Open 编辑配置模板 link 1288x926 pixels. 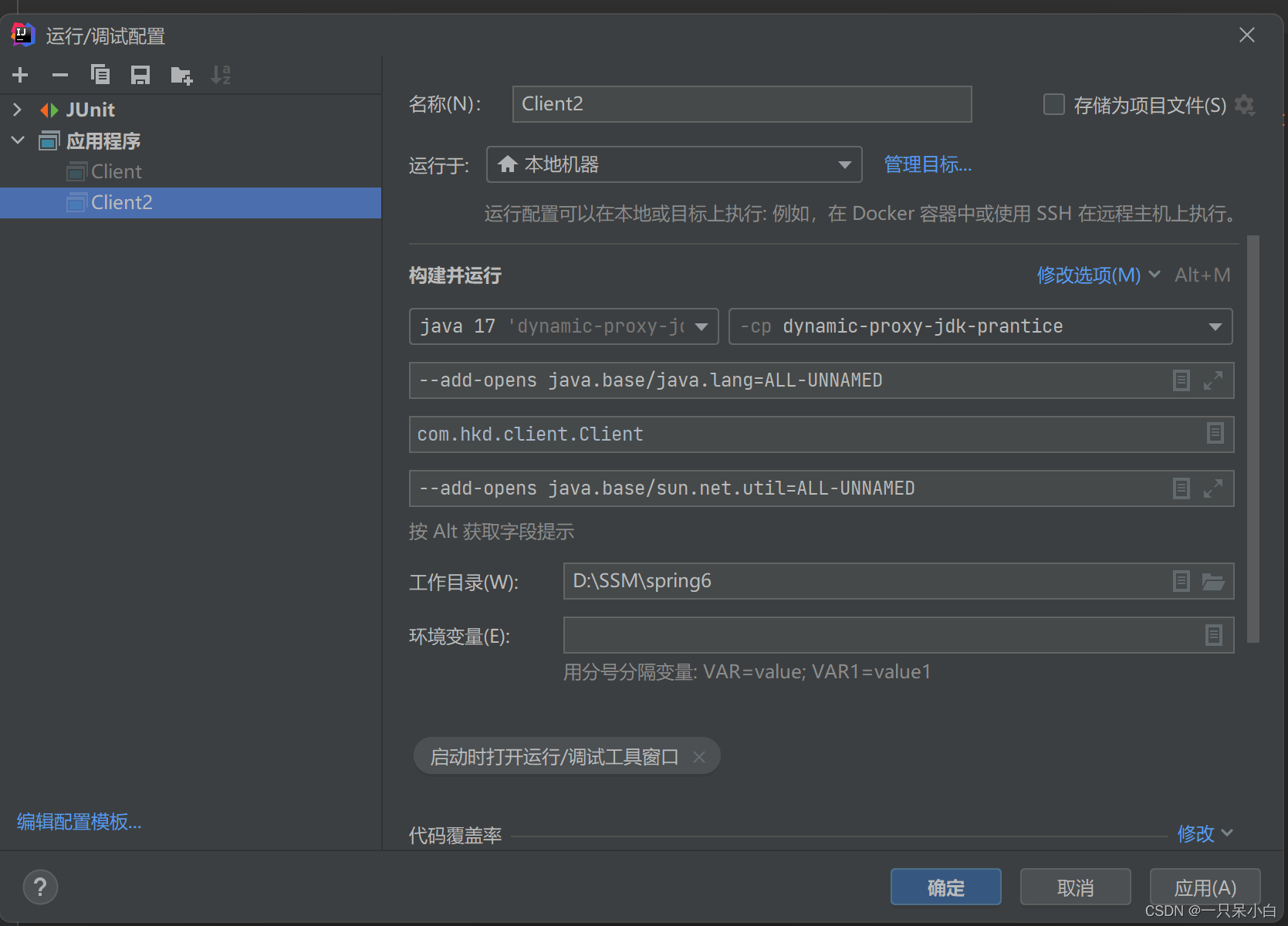tap(79, 822)
